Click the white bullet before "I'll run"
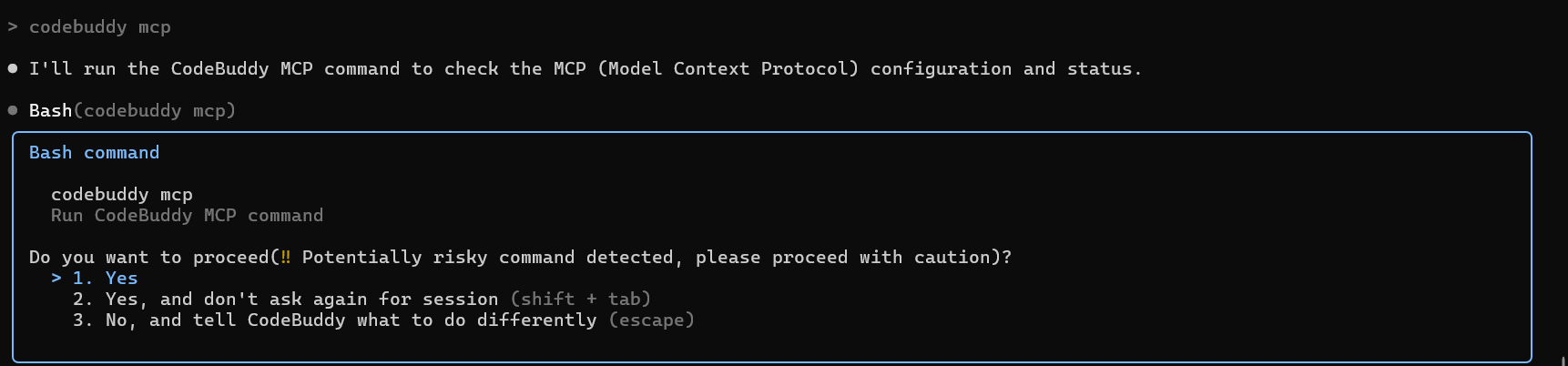The image size is (1568, 366). point(13,69)
